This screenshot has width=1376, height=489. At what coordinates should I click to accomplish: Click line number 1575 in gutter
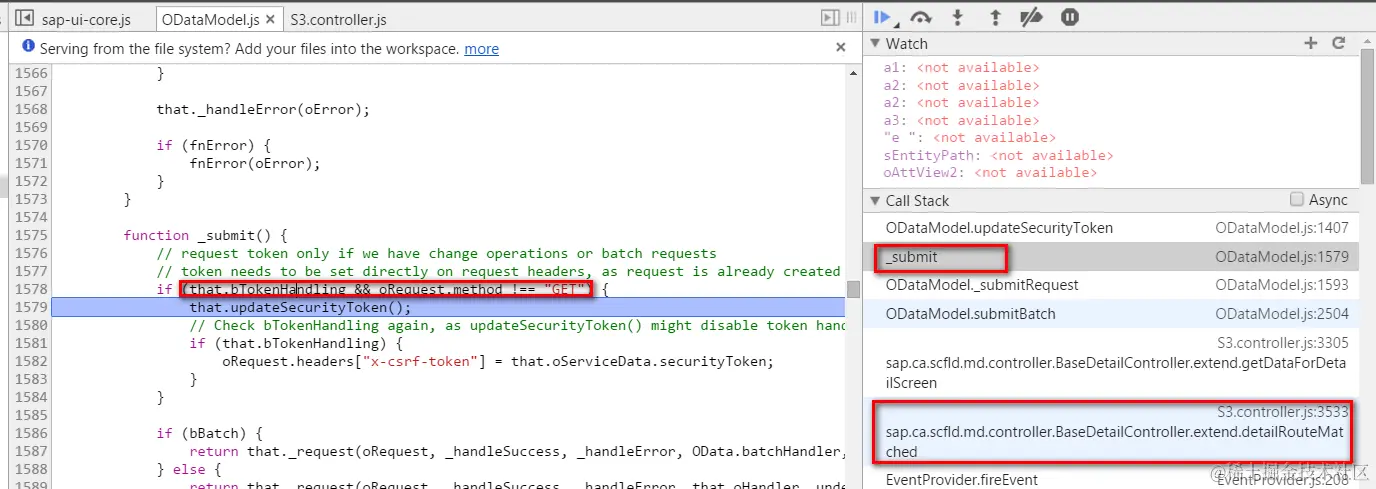coord(30,235)
